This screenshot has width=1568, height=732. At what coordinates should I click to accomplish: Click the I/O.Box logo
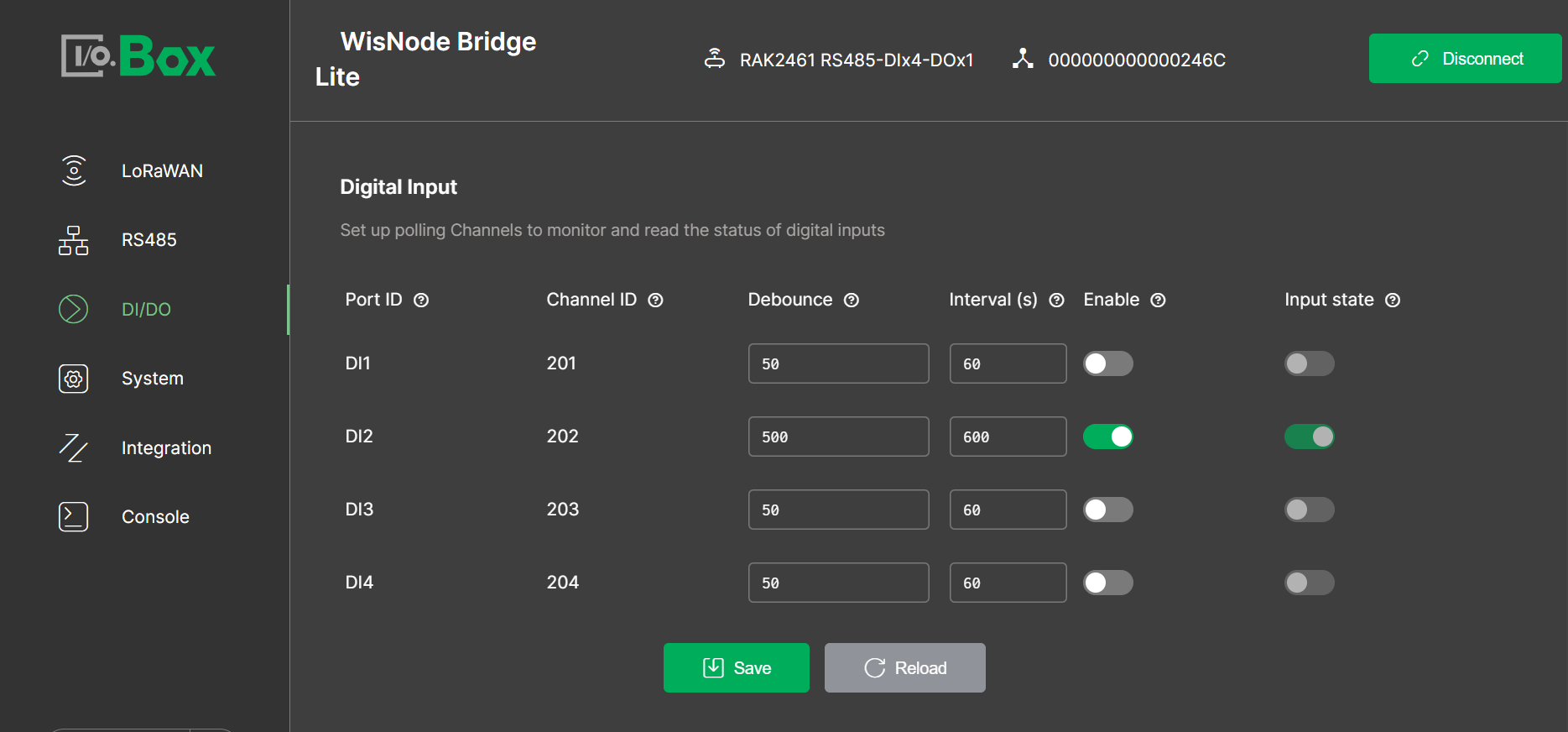pyautogui.click(x=138, y=56)
